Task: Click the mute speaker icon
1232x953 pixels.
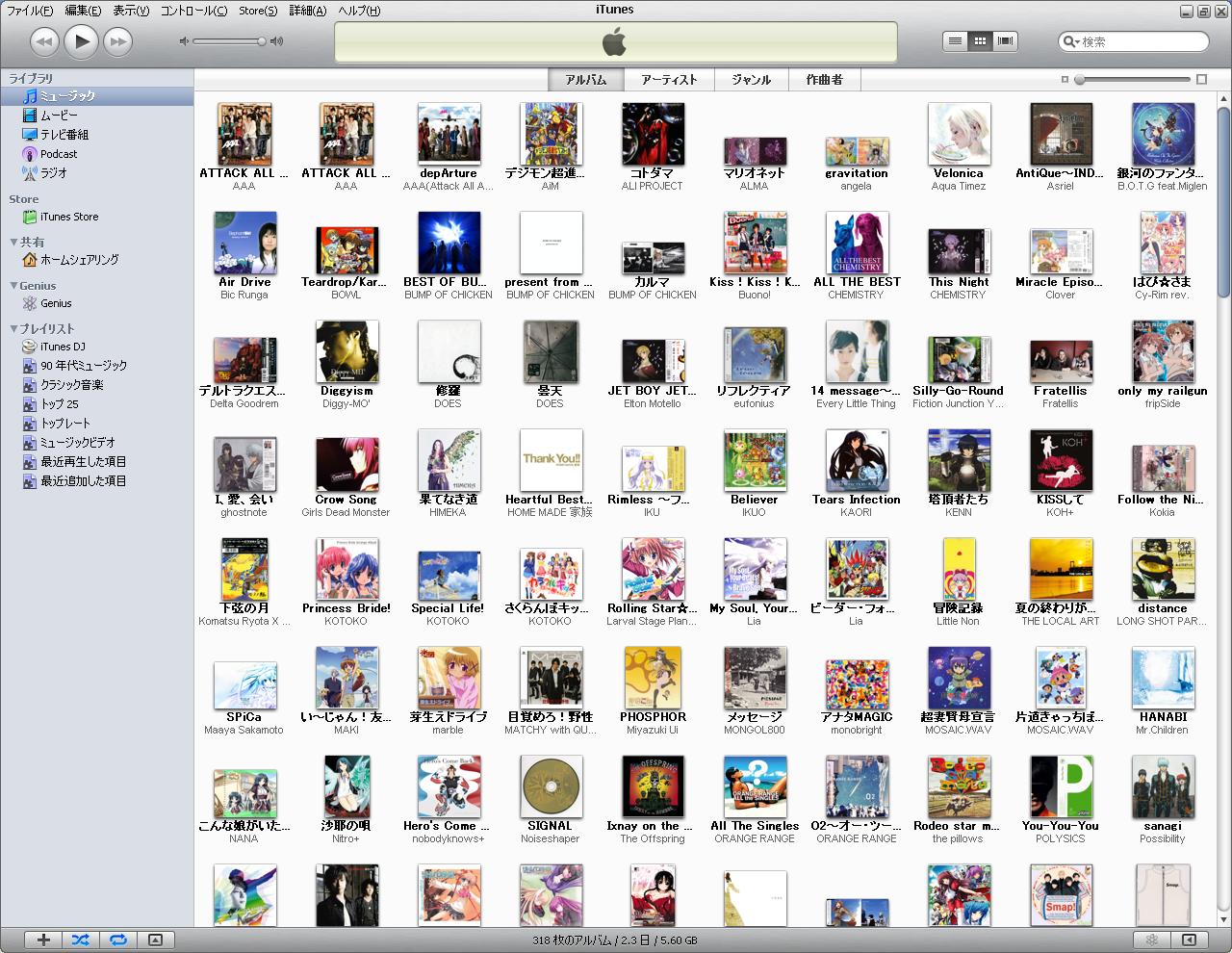Action: coord(184,41)
